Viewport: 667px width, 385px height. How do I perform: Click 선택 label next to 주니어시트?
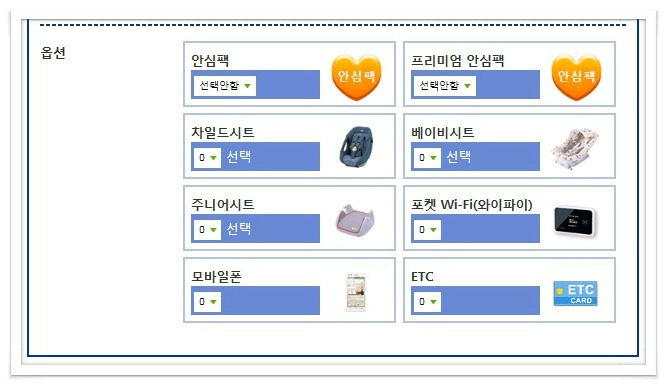(x=239, y=229)
